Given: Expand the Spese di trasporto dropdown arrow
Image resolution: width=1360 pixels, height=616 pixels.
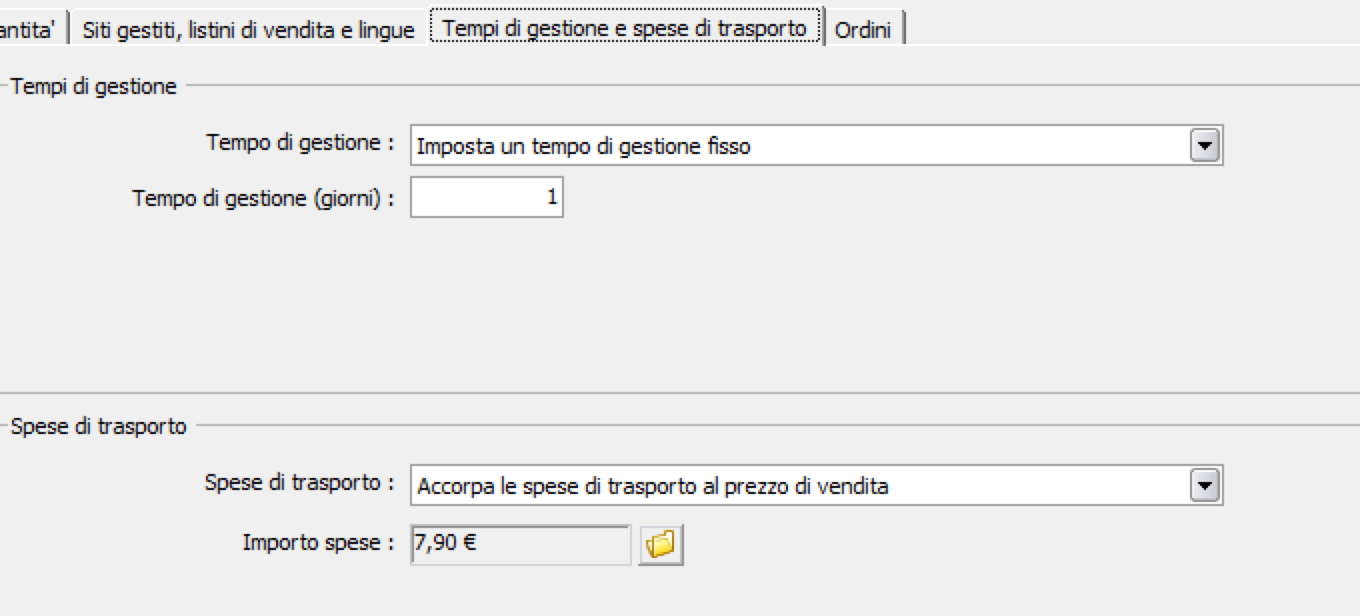Looking at the screenshot, I should 1205,486.
